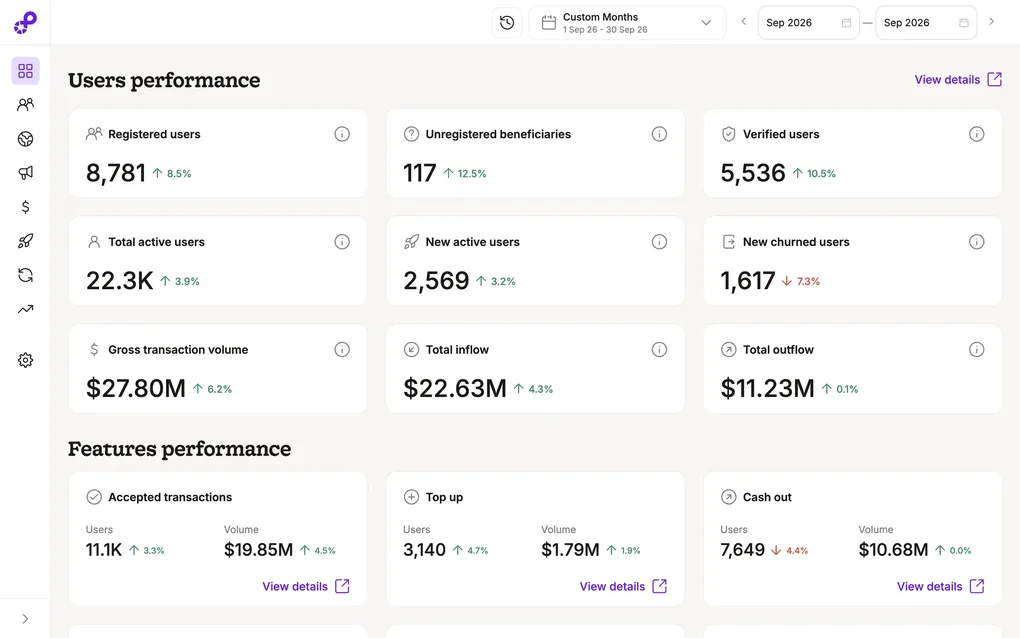Click calendar icon in second Sep 2026 field

[964, 23]
